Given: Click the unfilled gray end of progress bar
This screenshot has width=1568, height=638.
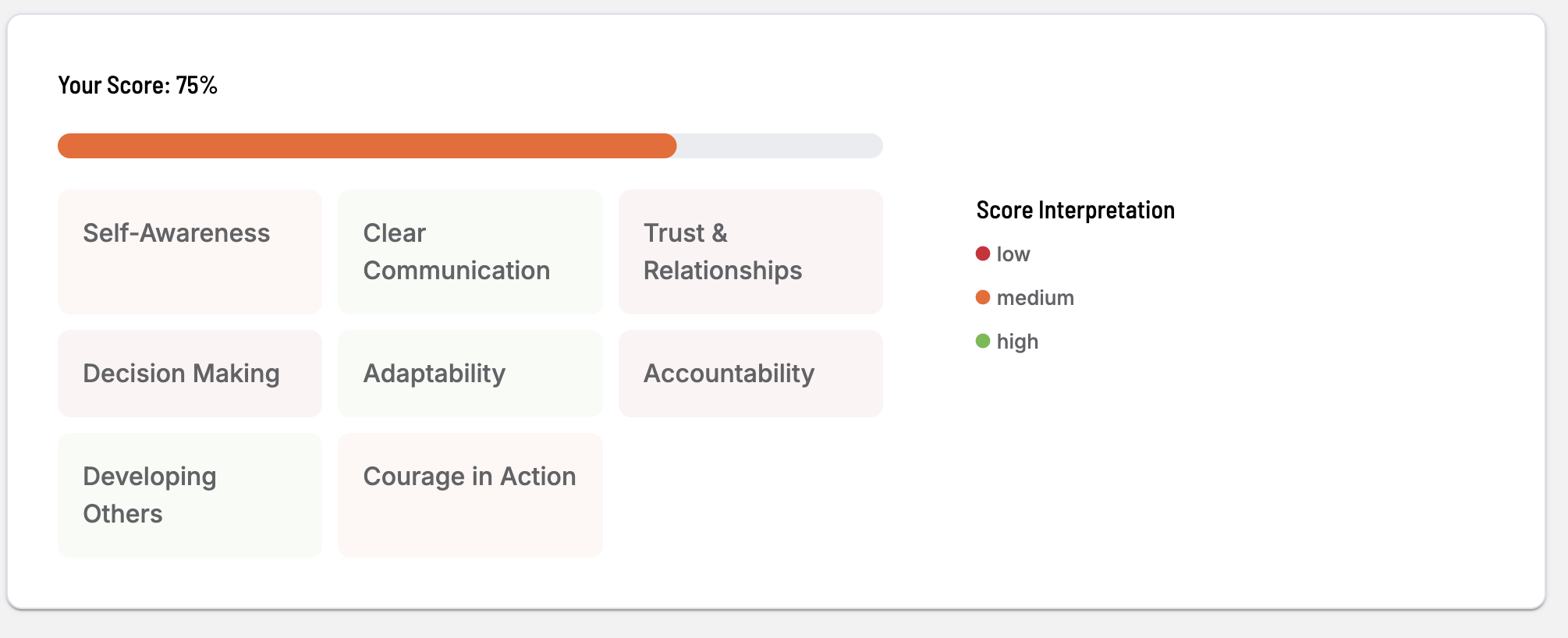Looking at the screenshot, I should click(780, 146).
